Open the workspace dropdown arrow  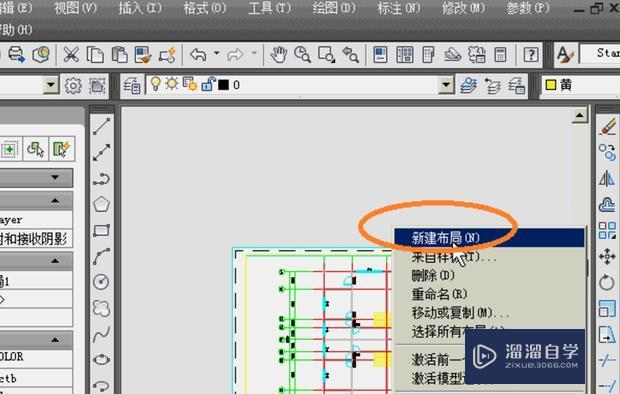[x=51, y=85]
